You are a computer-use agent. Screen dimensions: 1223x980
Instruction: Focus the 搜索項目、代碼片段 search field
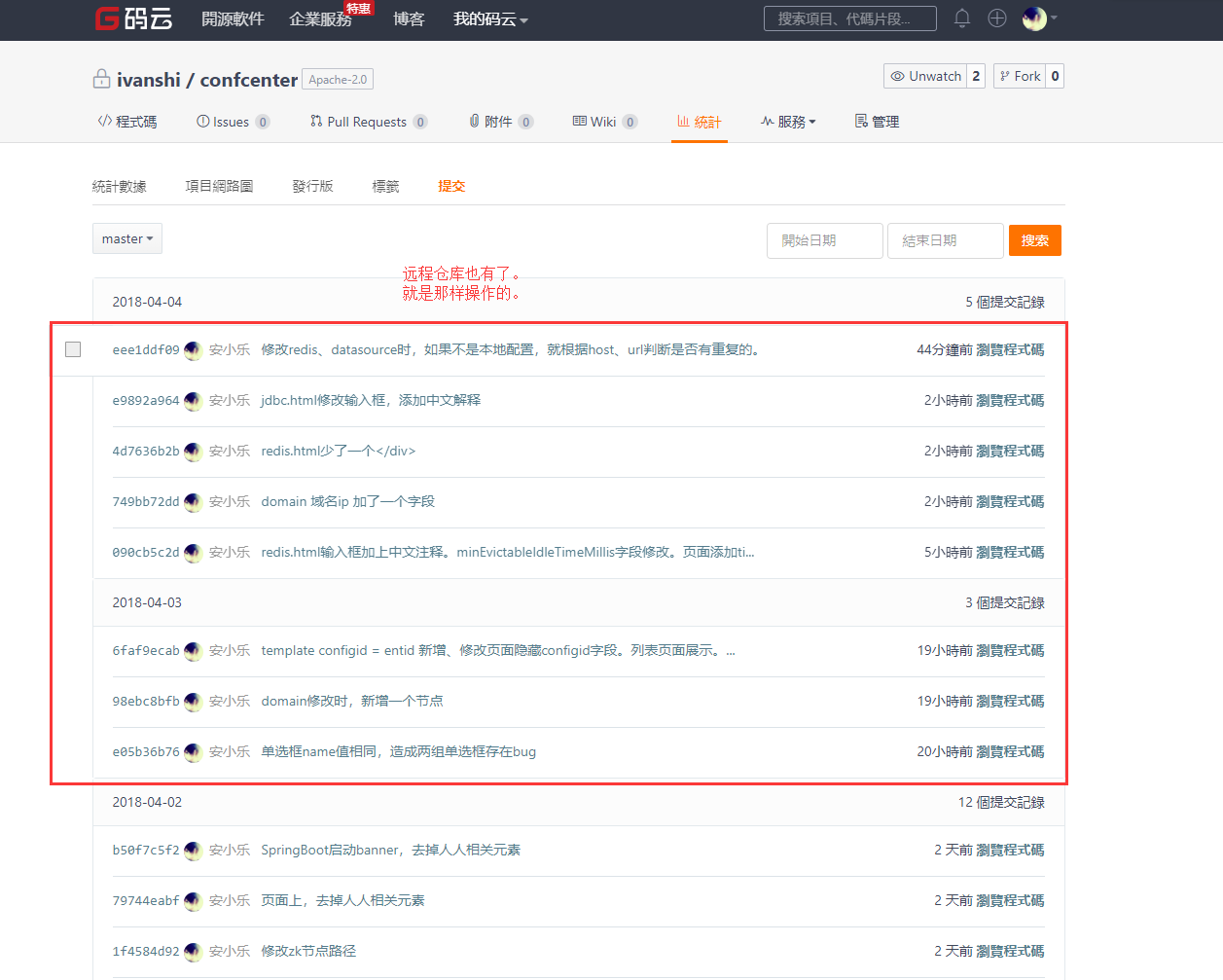click(x=850, y=18)
